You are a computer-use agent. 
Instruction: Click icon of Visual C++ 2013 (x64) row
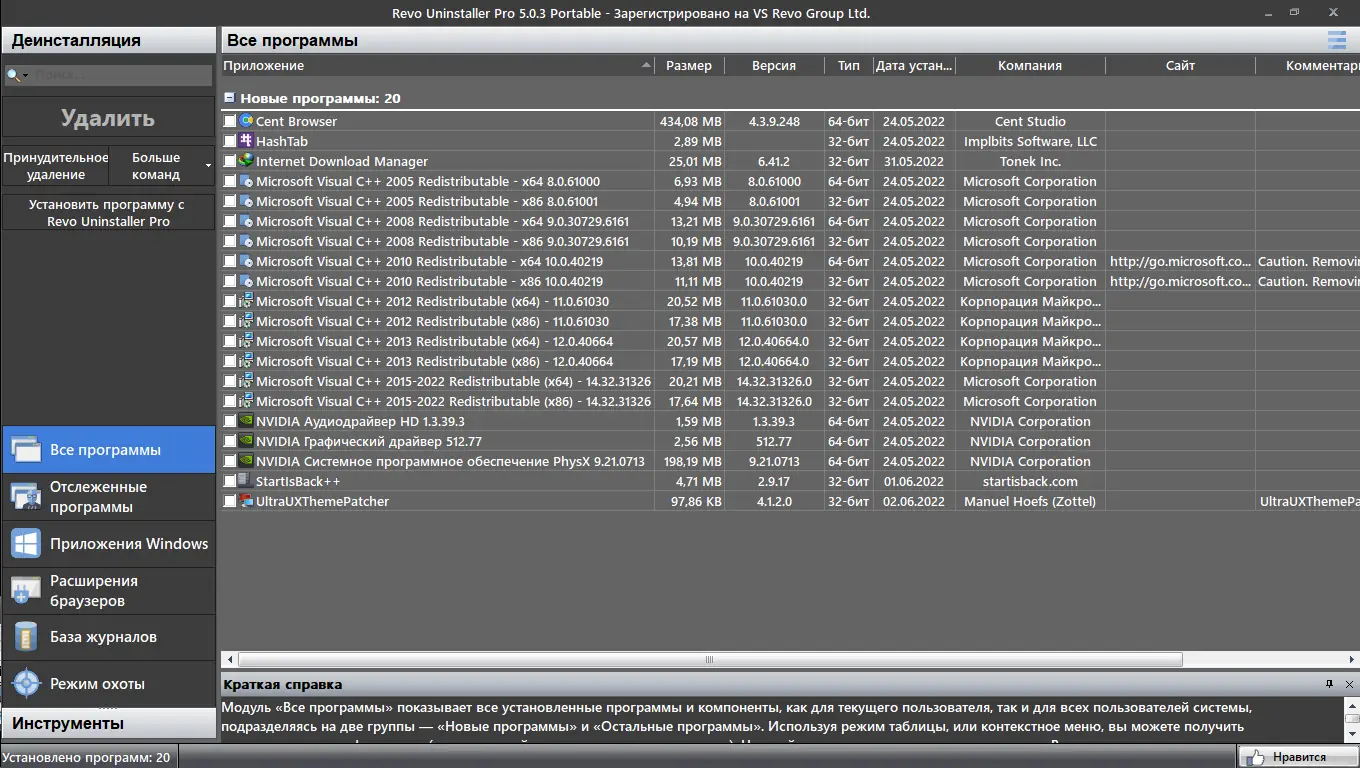pos(246,341)
